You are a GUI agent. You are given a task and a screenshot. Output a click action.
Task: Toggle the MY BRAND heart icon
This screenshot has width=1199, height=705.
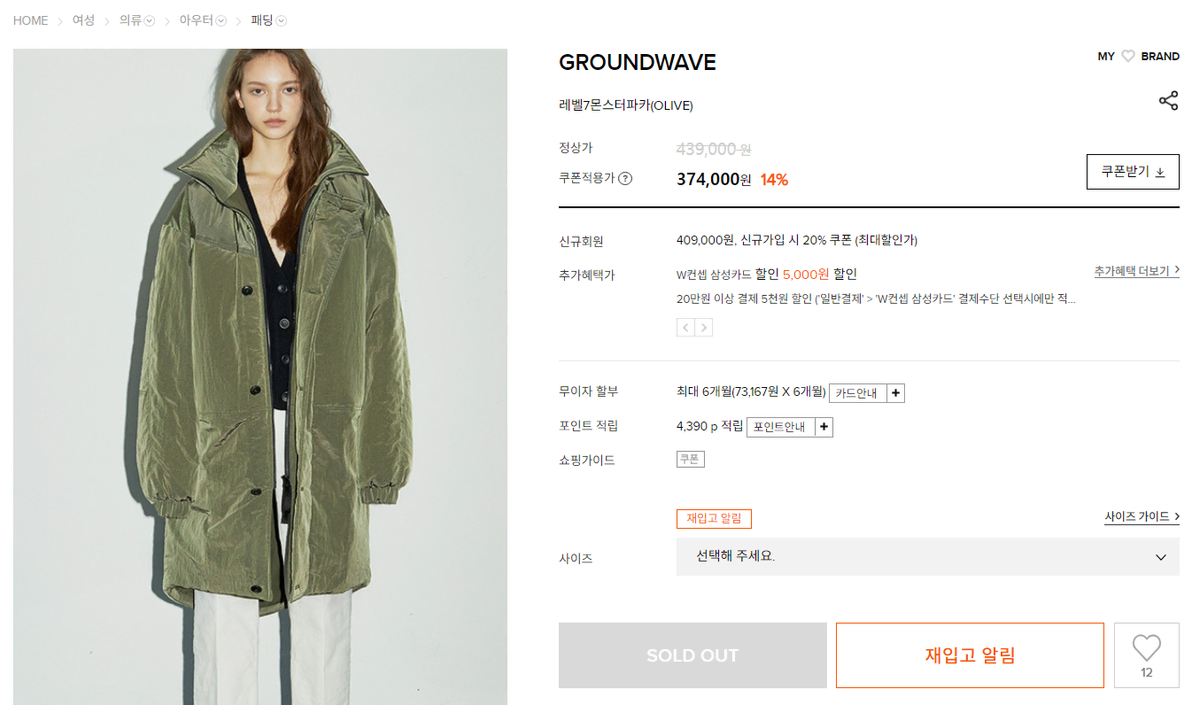[x=1128, y=57]
